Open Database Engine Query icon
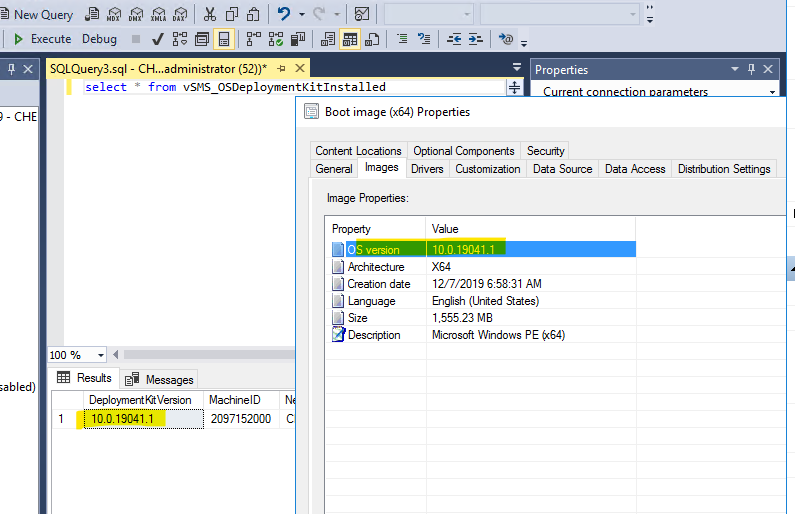The image size is (795, 514). click(x=92, y=14)
